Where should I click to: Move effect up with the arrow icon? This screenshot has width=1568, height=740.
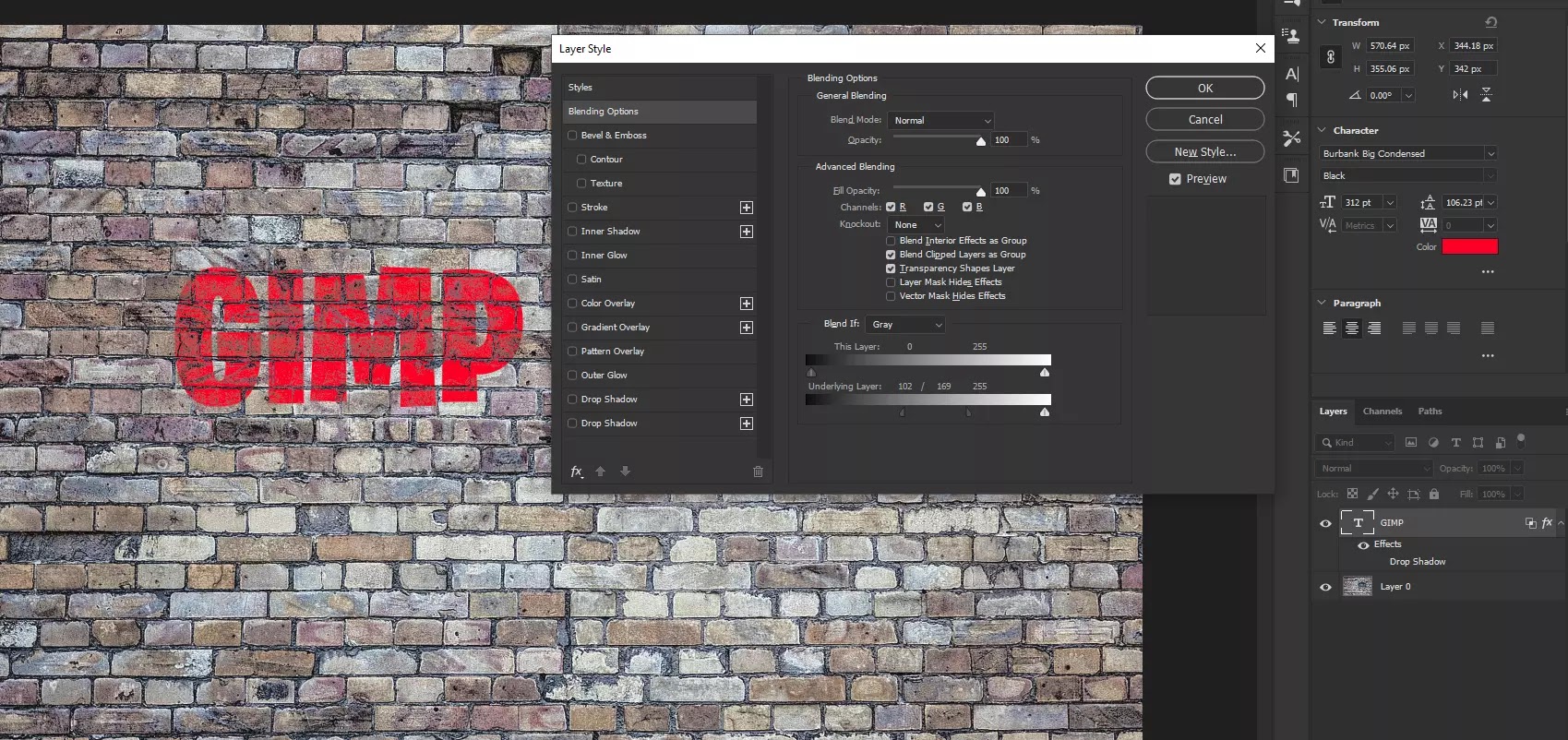(x=601, y=471)
